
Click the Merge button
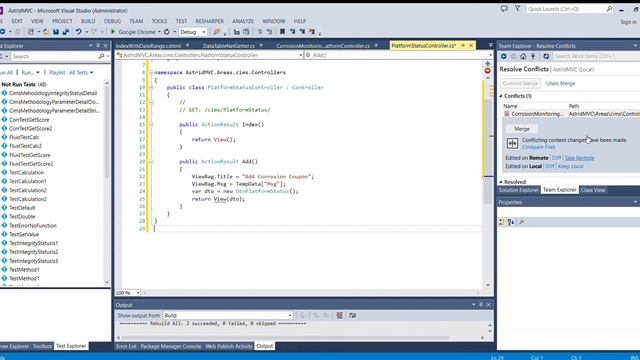[x=522, y=129]
